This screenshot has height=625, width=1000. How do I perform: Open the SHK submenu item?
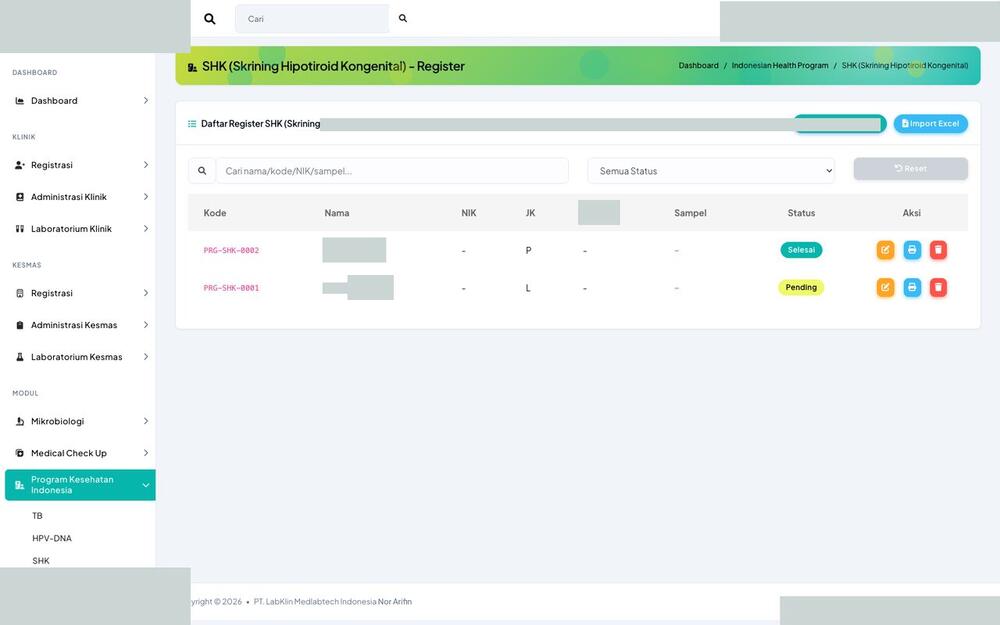click(41, 561)
